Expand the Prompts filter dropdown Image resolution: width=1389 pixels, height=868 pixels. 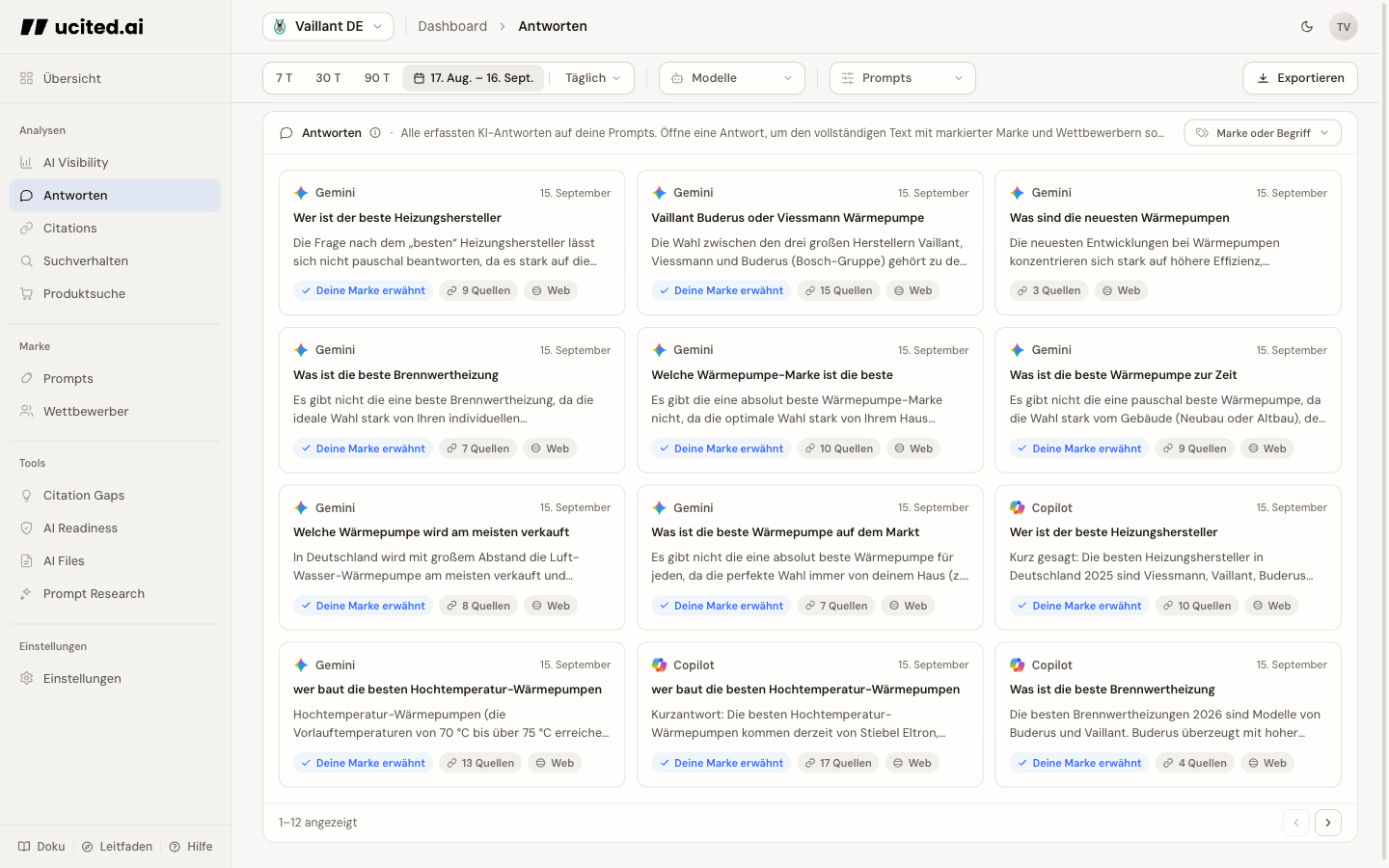pos(903,78)
